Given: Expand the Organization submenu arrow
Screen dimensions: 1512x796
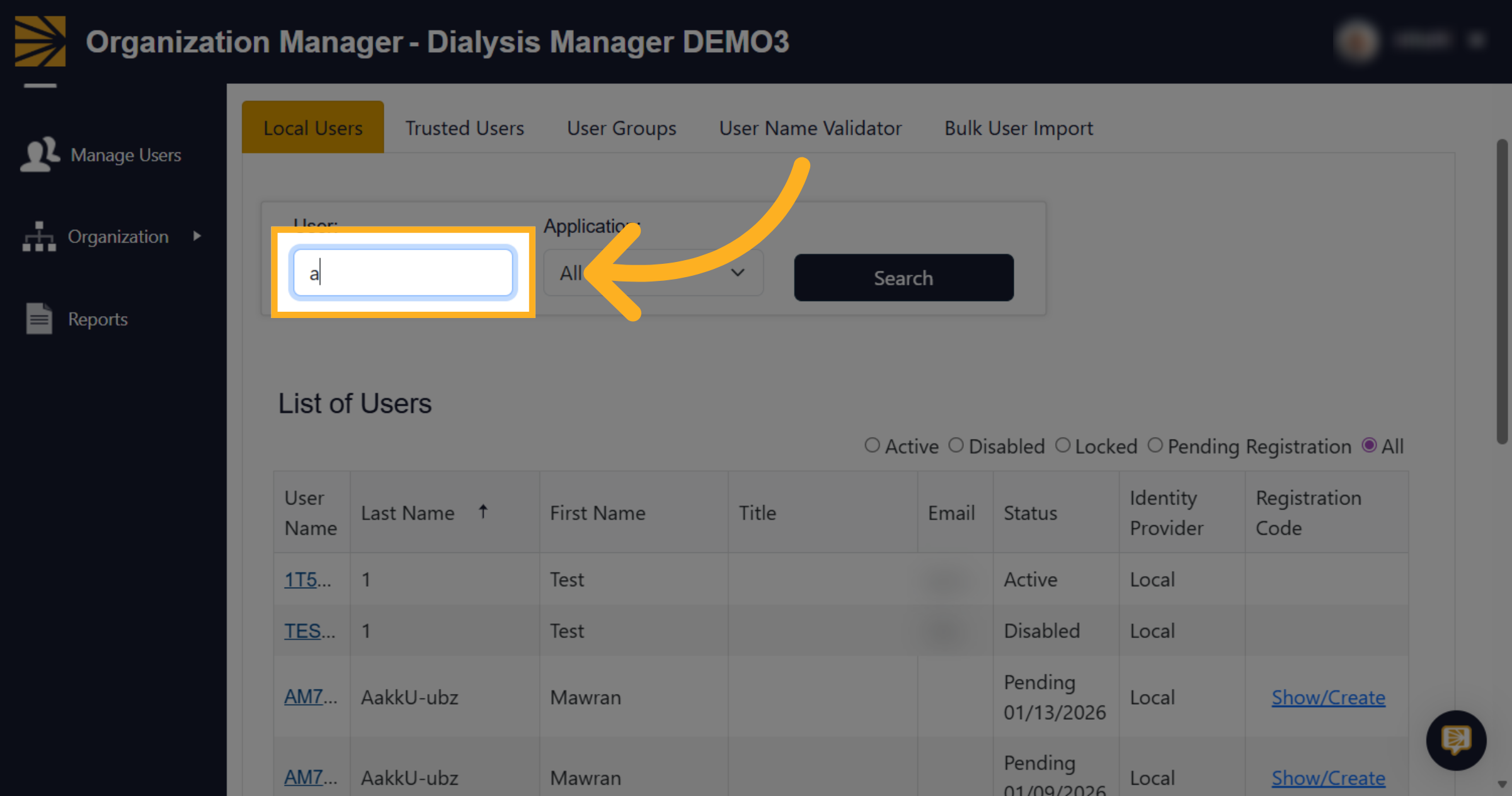Looking at the screenshot, I should tap(197, 236).
